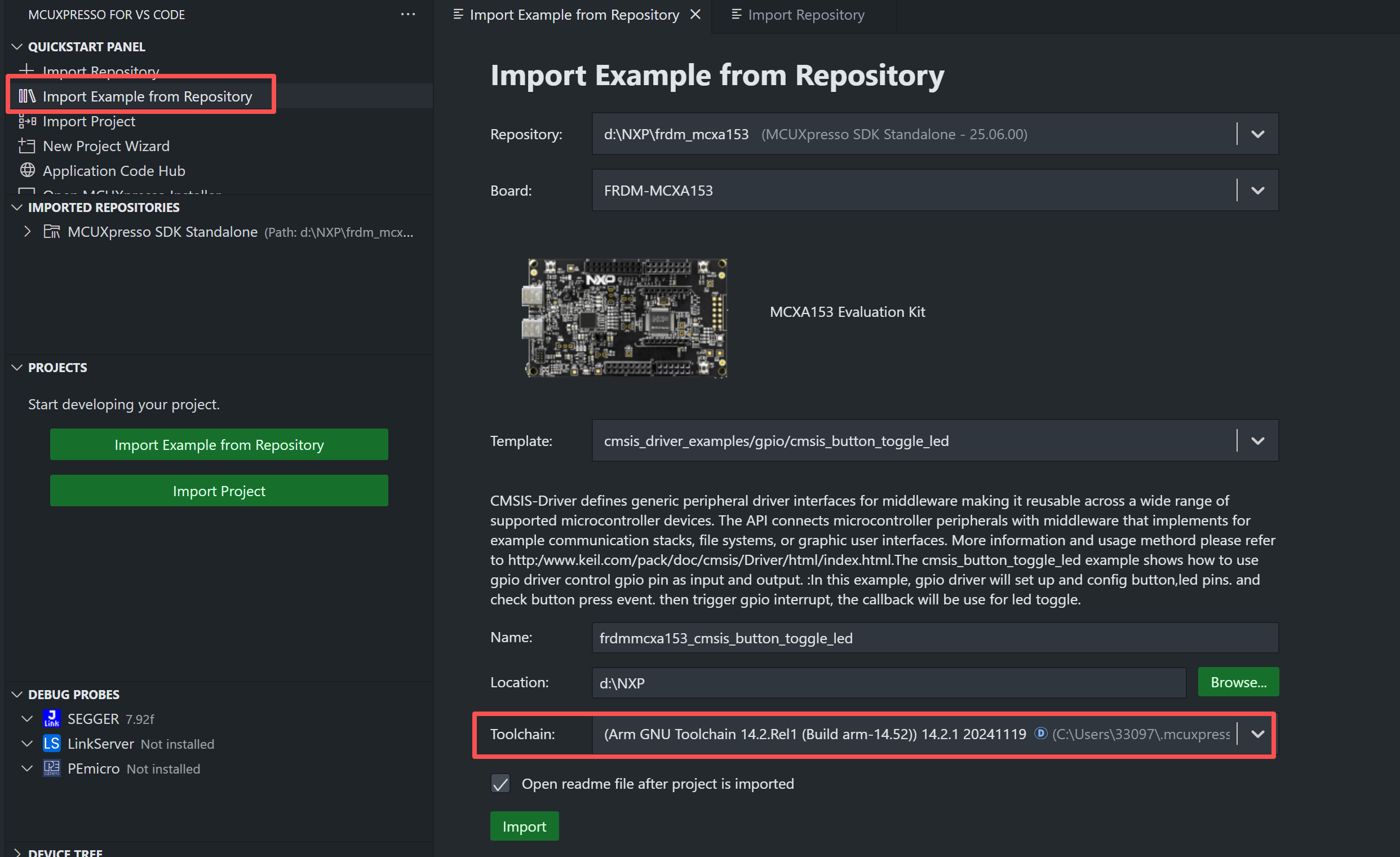Toggle Open readme file after import checkbox

(500, 784)
